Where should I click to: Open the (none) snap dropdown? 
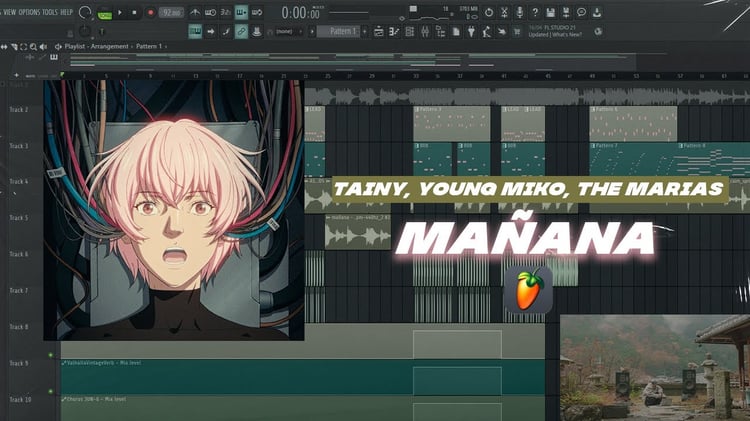(x=287, y=32)
